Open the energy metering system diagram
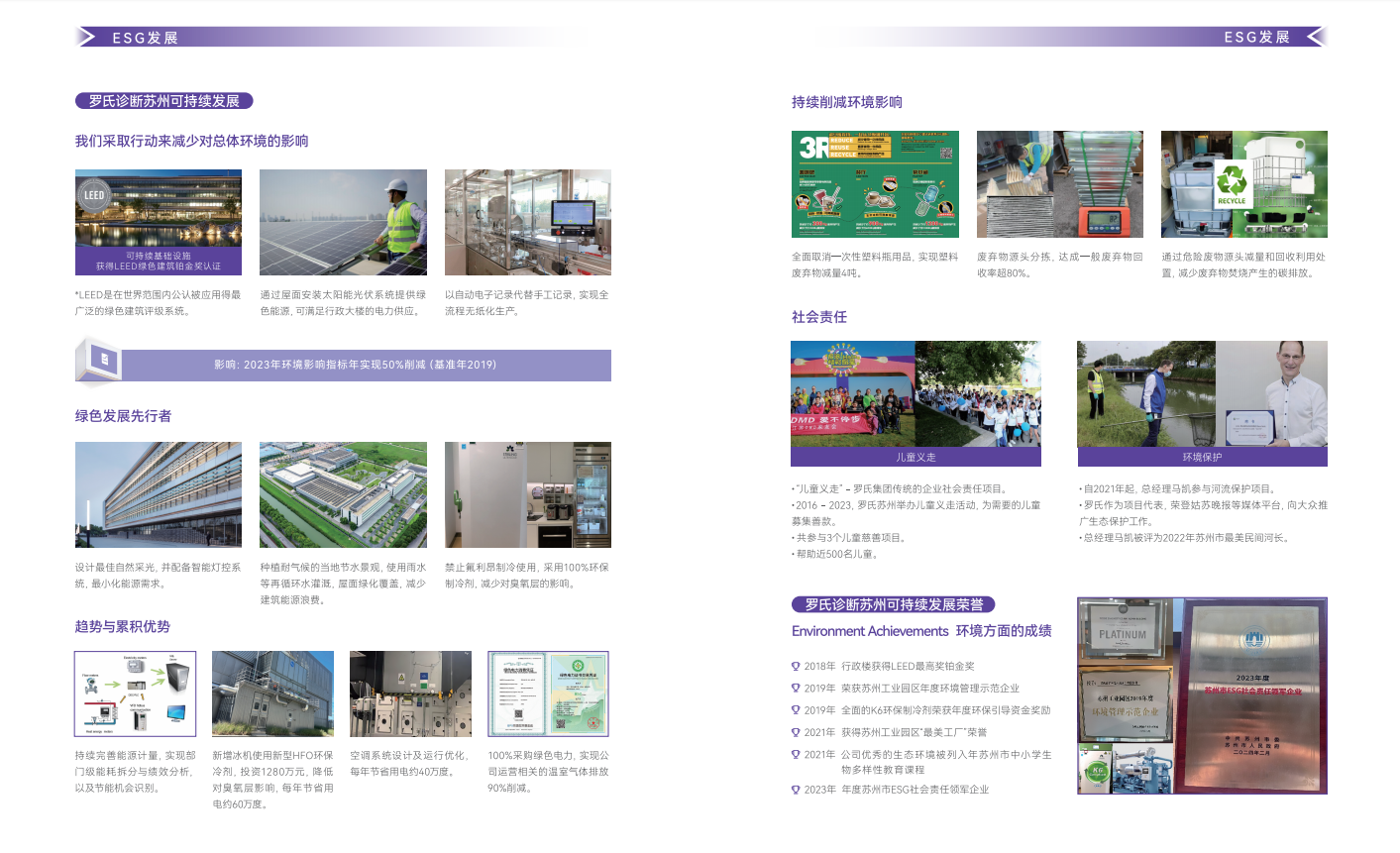1400x853 pixels. [135, 693]
